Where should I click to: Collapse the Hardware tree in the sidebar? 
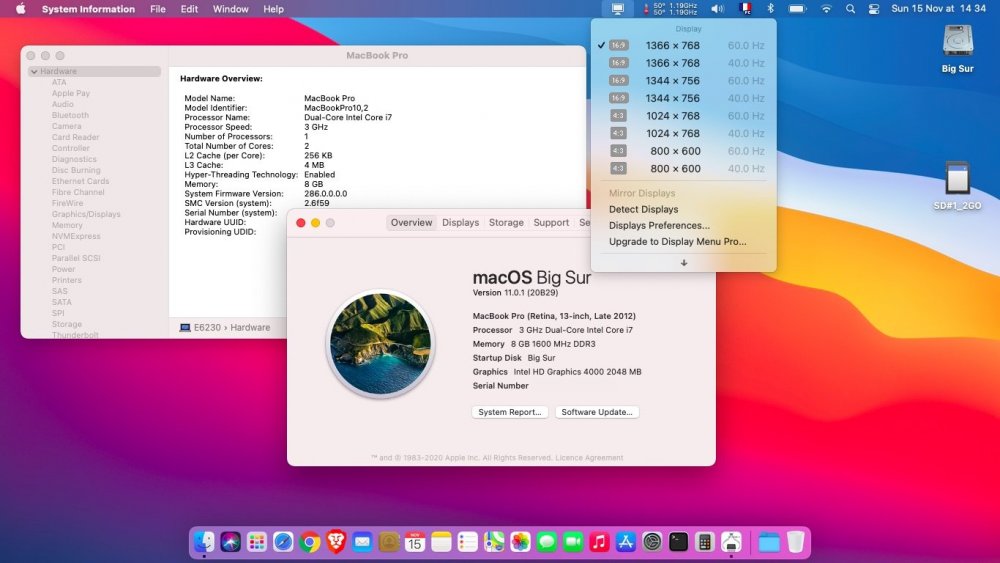[35, 72]
